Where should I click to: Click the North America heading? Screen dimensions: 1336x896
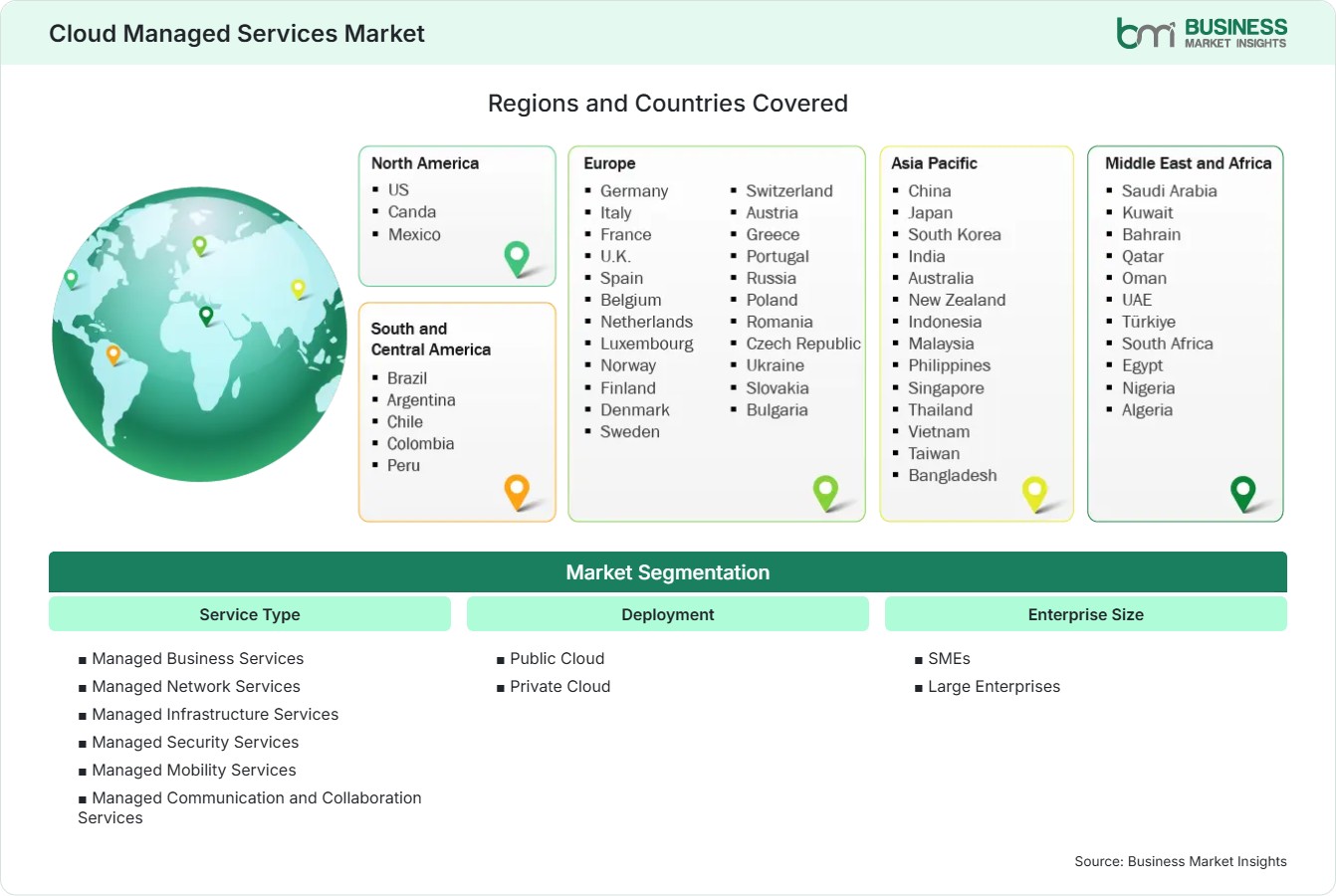425,163
